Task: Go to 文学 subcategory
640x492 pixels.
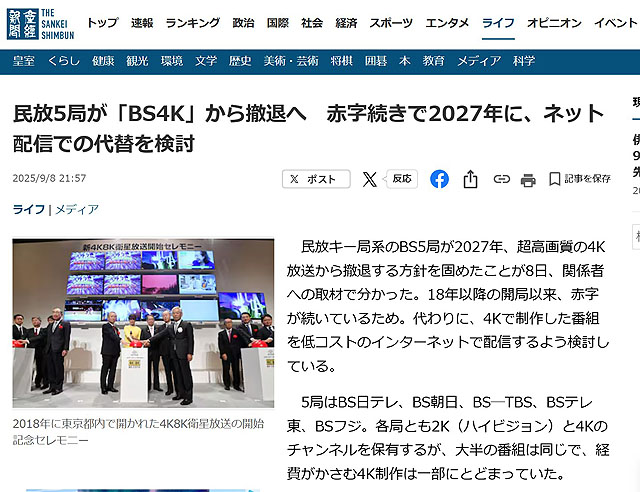Action: (206, 61)
